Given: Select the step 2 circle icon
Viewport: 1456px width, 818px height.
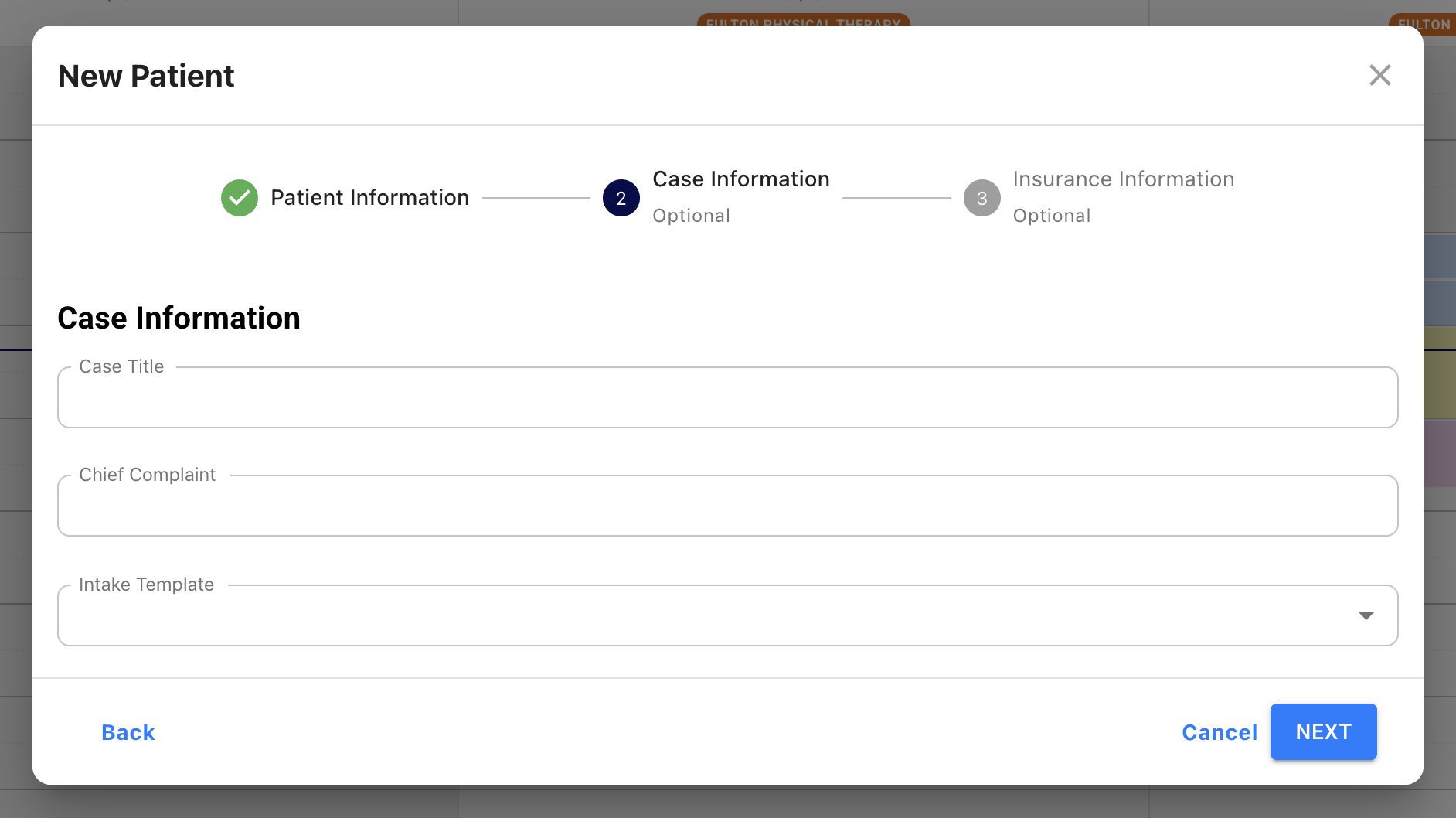Looking at the screenshot, I should (621, 198).
